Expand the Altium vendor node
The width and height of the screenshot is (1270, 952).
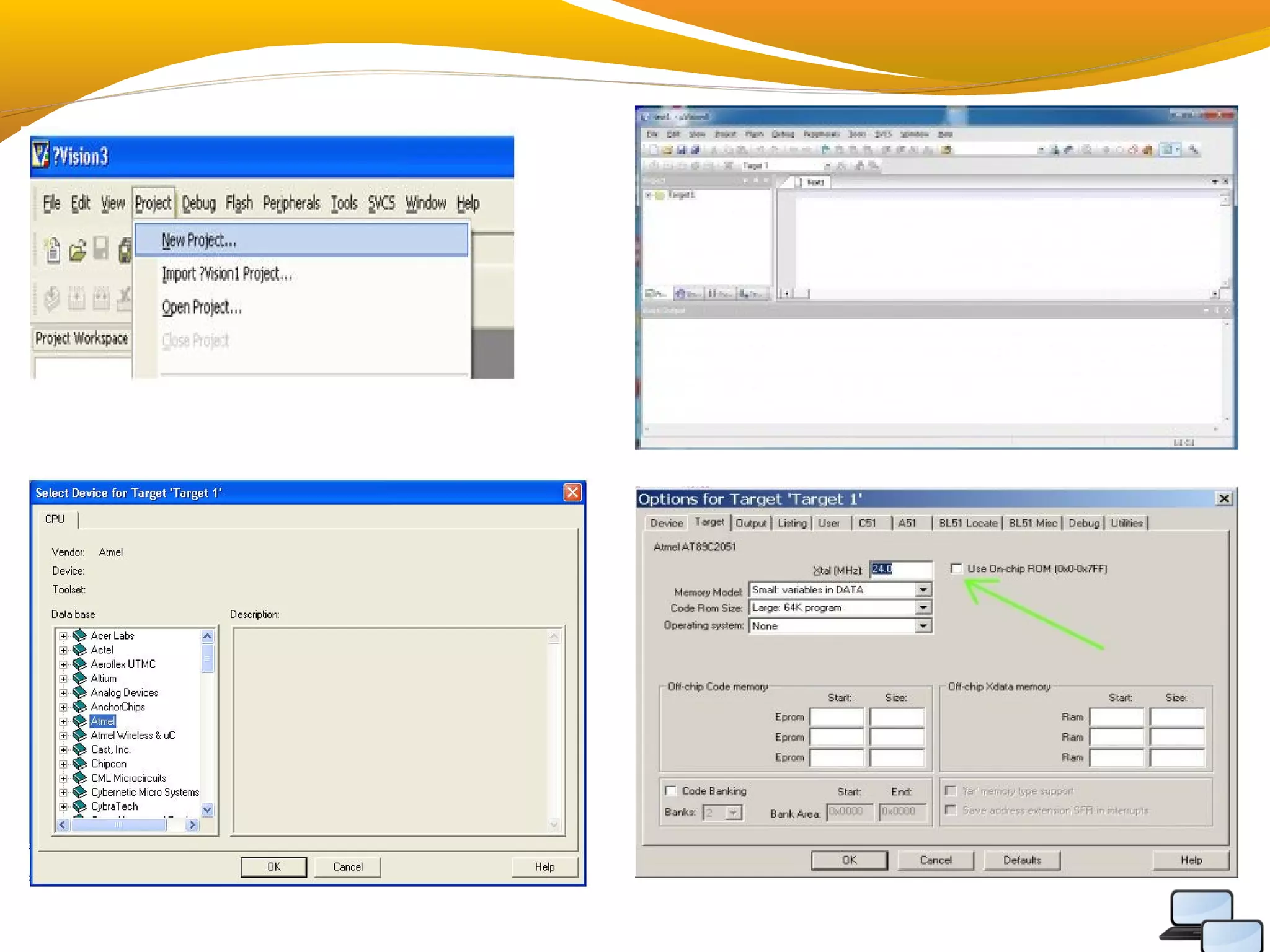(63, 679)
